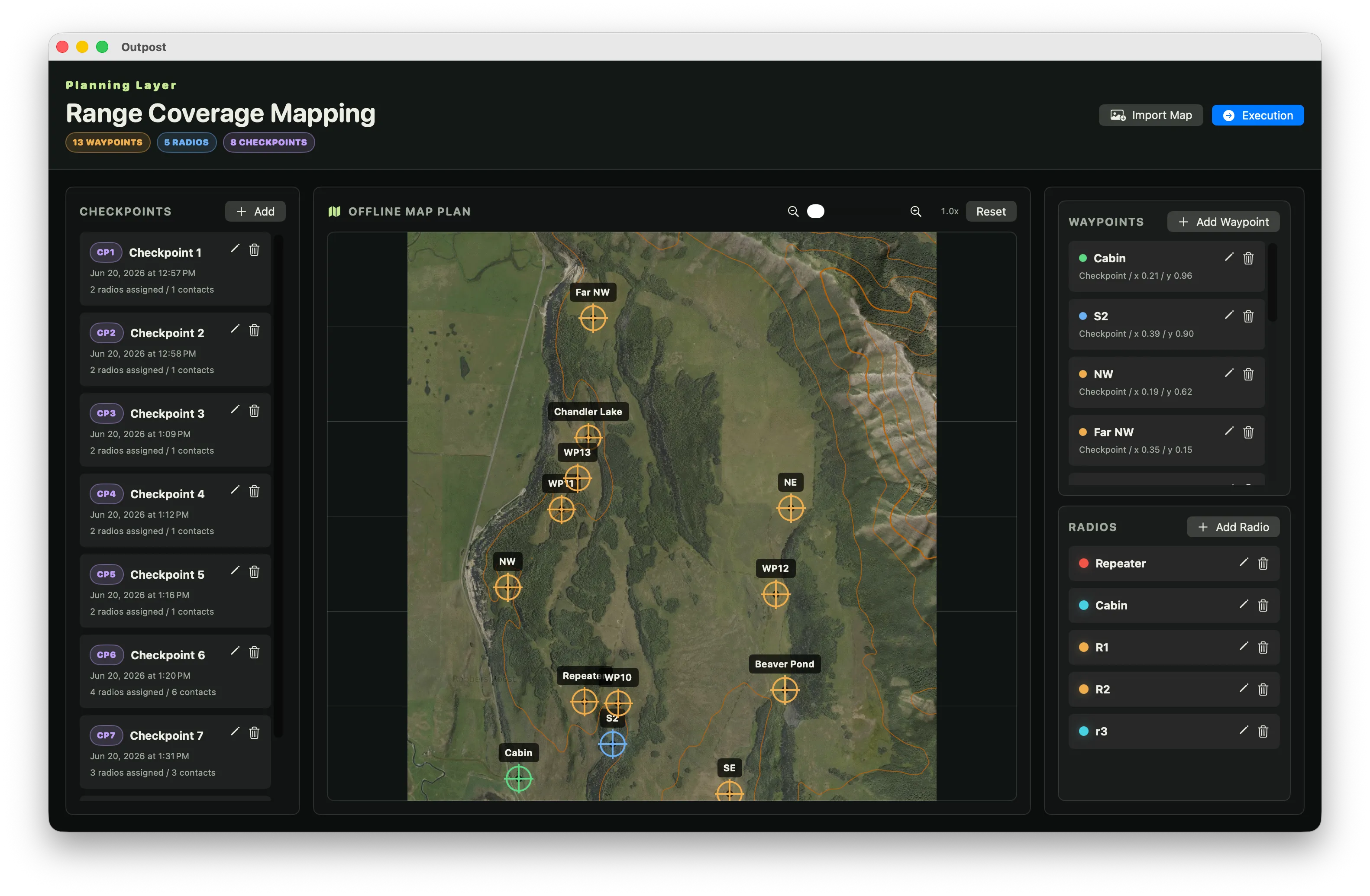Click the map zoom slider handle

point(816,211)
